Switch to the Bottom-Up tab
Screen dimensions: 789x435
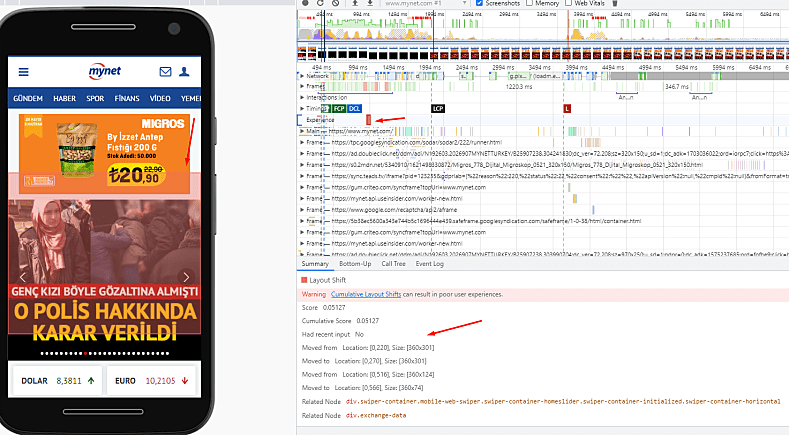coord(355,264)
